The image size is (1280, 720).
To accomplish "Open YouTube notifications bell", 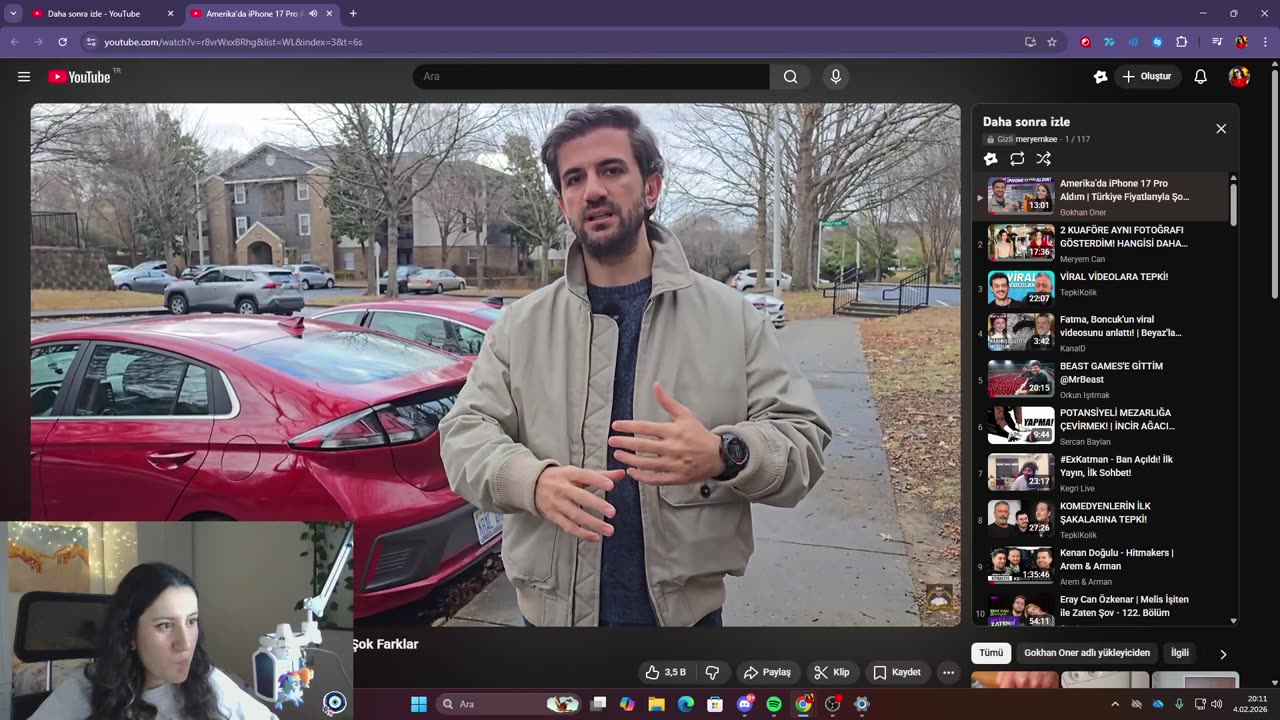I will [1200, 76].
